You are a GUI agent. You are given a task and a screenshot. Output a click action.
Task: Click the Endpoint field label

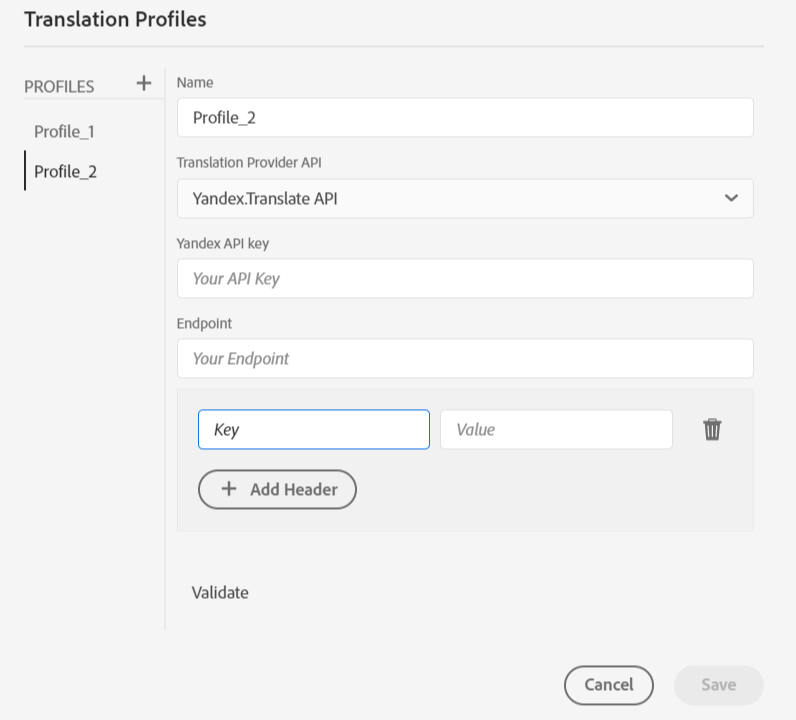(204, 323)
